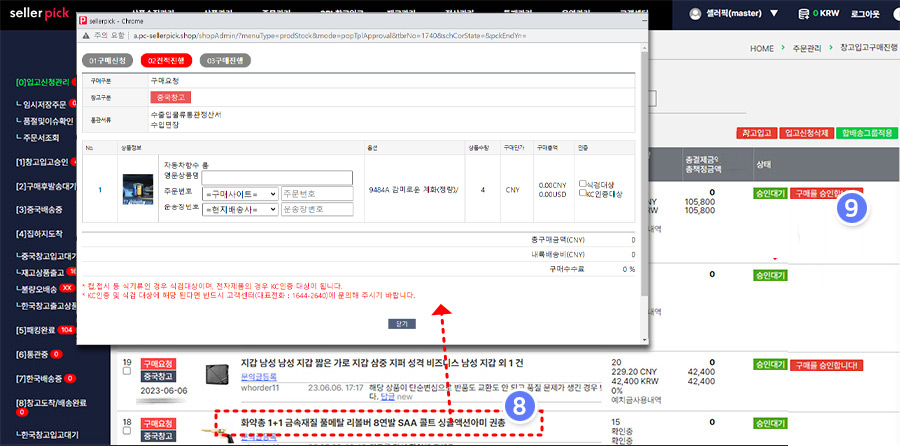Viewport: 900px width, 446px height.
Task: Expand the 셀러픽(master) account menu arrow
Action: pos(773,14)
